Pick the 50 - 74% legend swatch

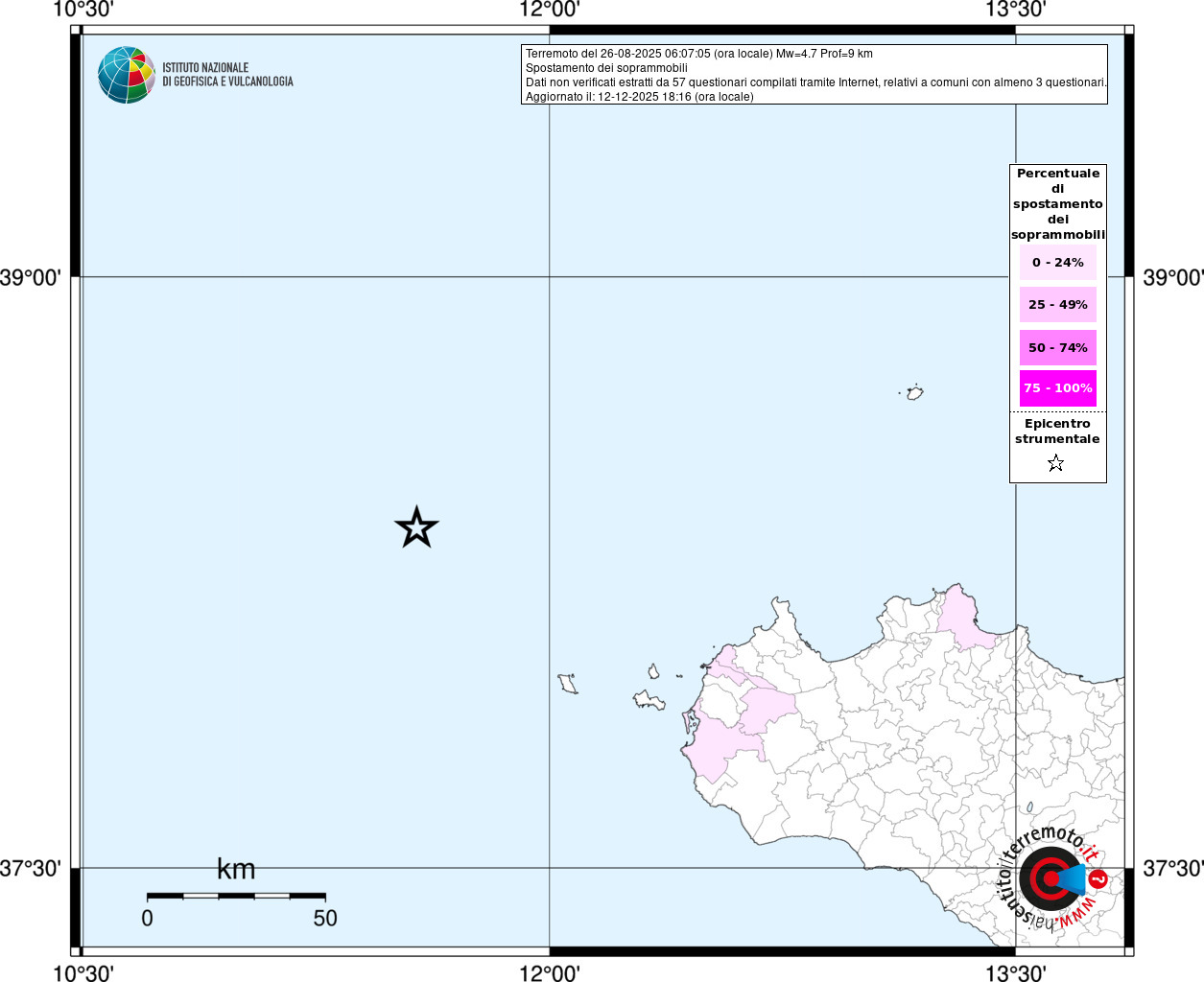(1057, 348)
